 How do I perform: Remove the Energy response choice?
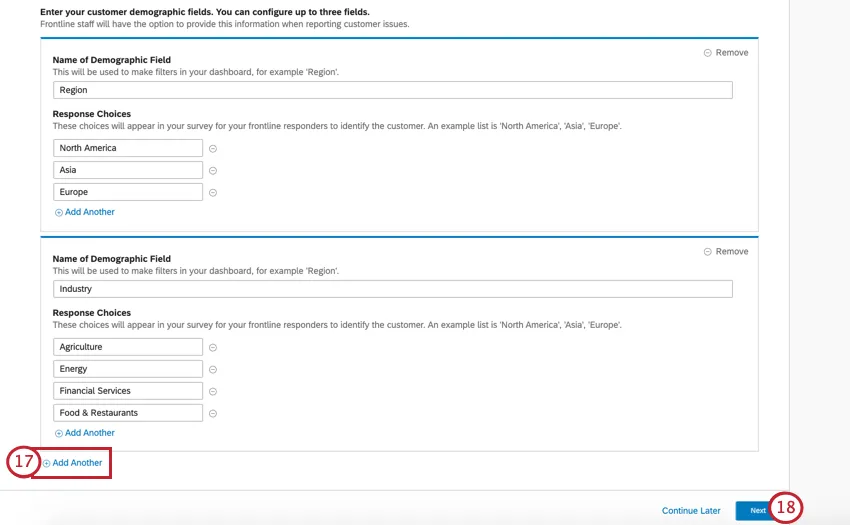(213, 369)
